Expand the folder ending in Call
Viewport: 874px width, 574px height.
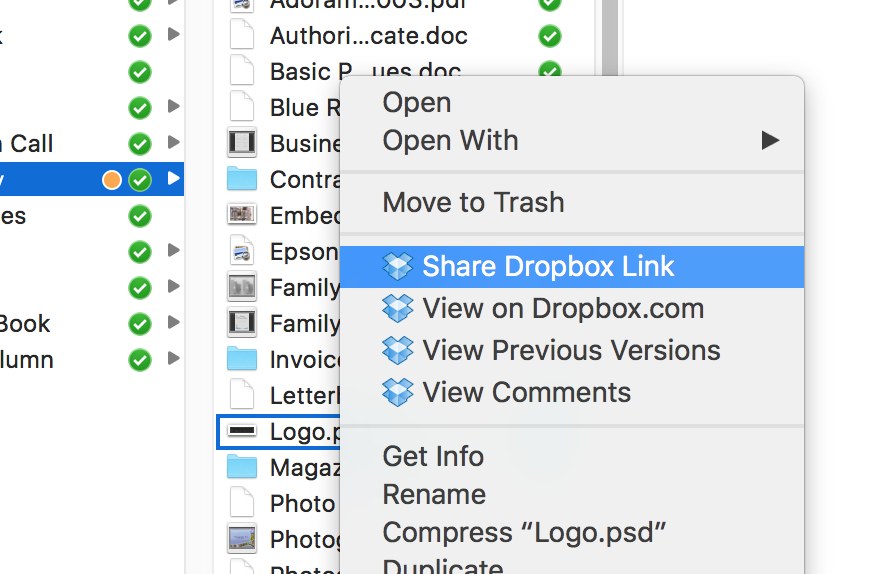click(174, 143)
